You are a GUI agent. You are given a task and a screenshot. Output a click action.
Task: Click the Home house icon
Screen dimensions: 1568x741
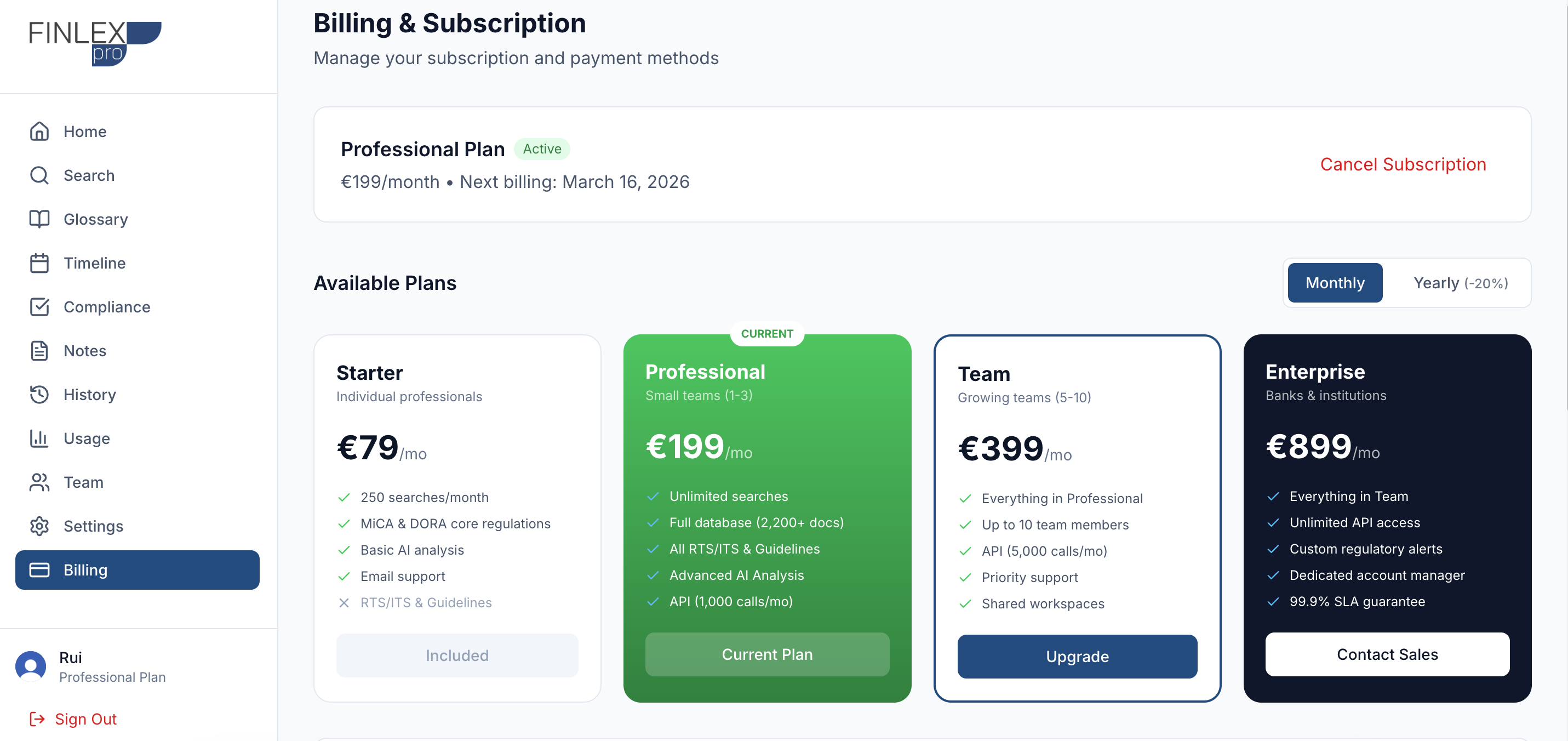39,132
